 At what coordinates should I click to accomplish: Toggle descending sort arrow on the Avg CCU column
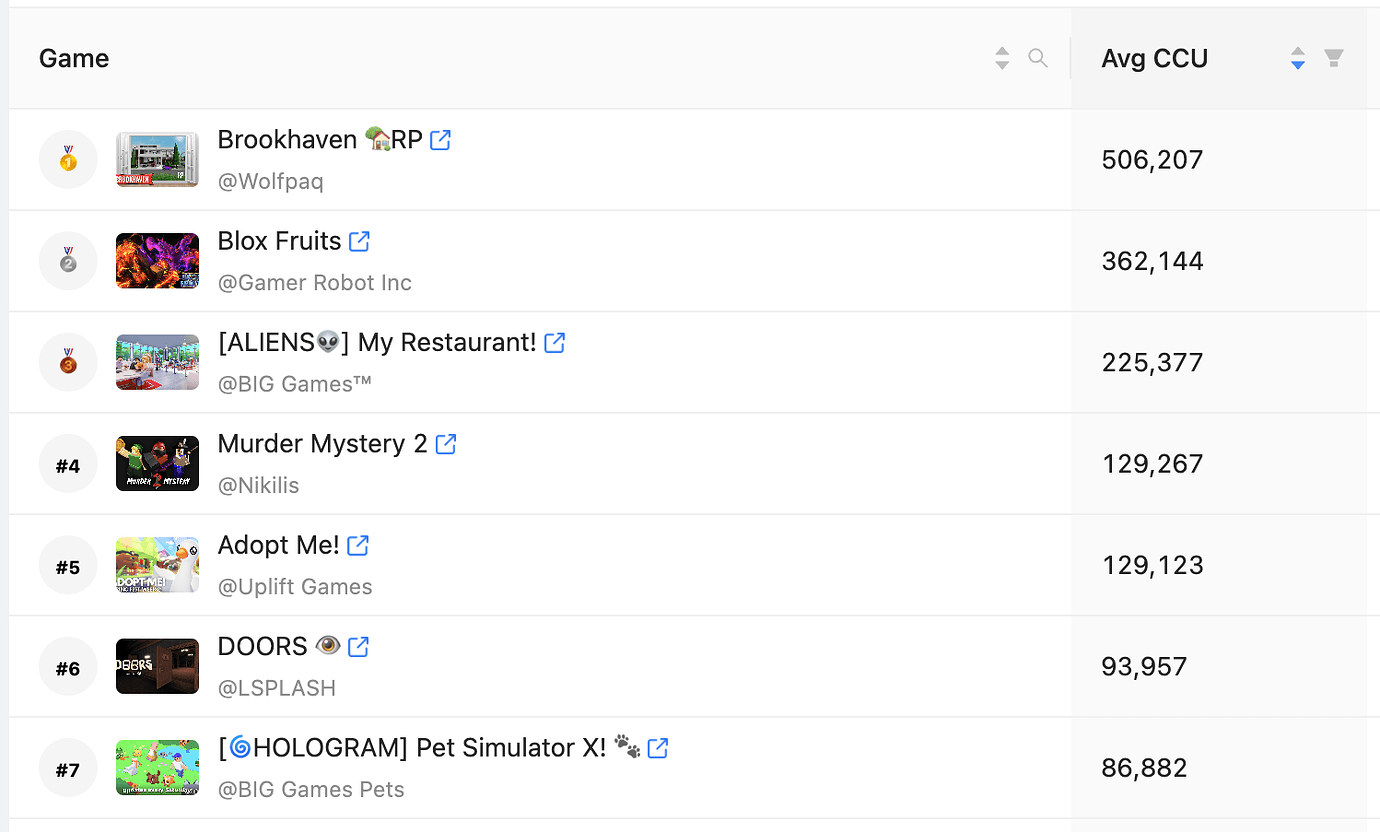click(x=1297, y=64)
